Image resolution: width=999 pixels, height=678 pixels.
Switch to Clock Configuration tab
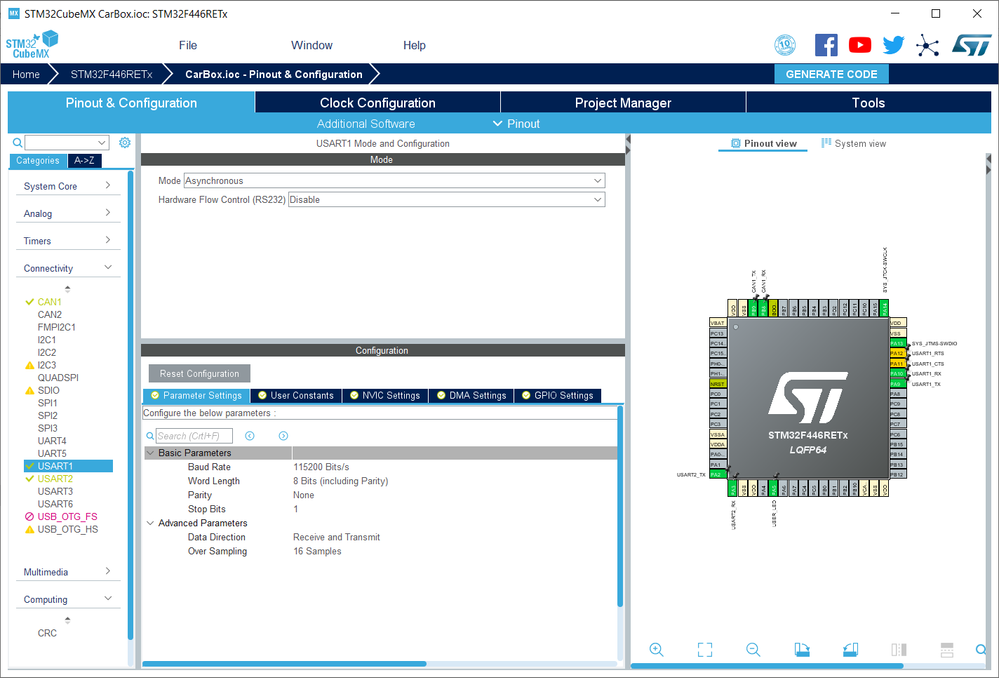[377, 103]
